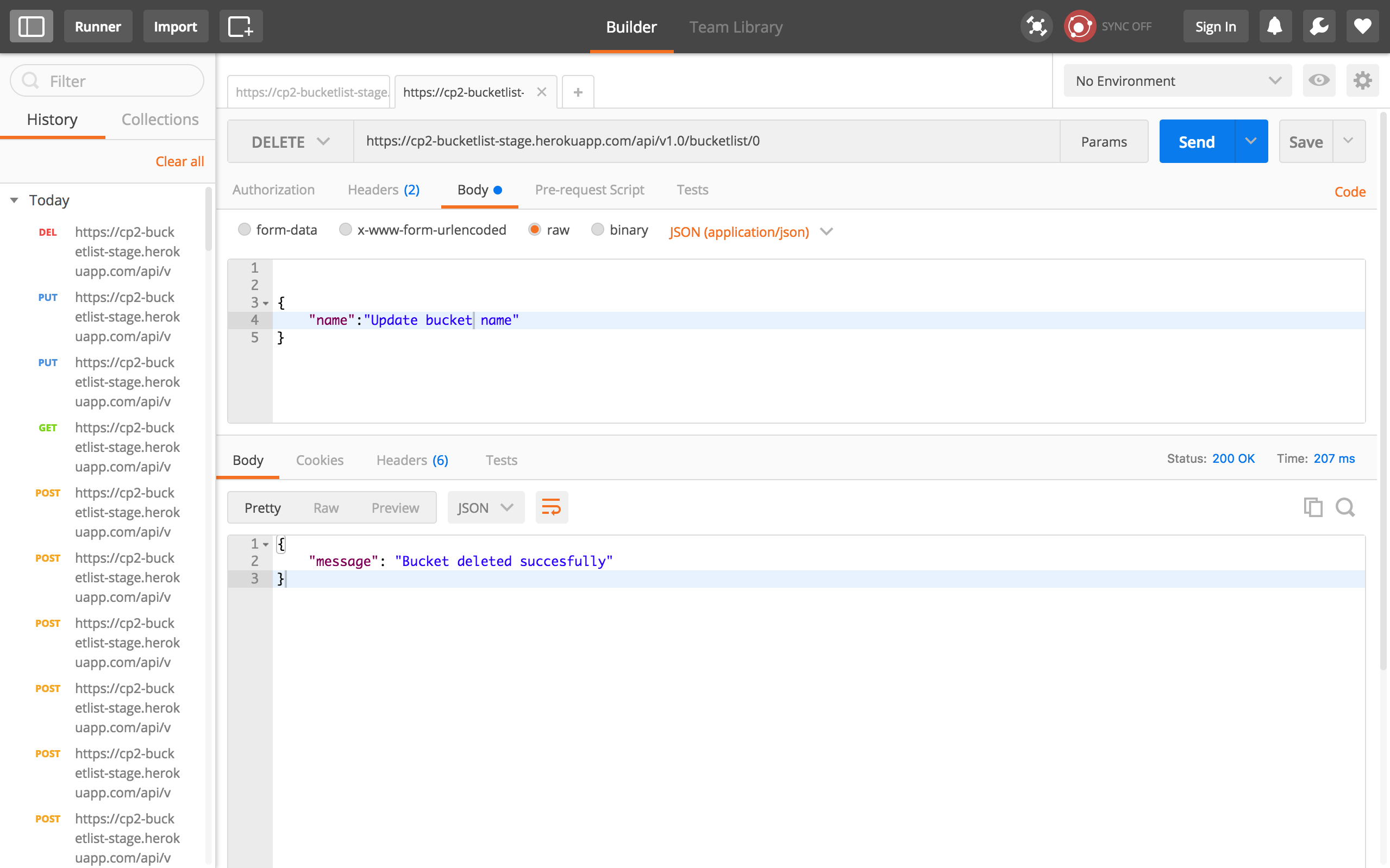Expand the No Environment selector
1390x868 pixels.
point(1177,81)
